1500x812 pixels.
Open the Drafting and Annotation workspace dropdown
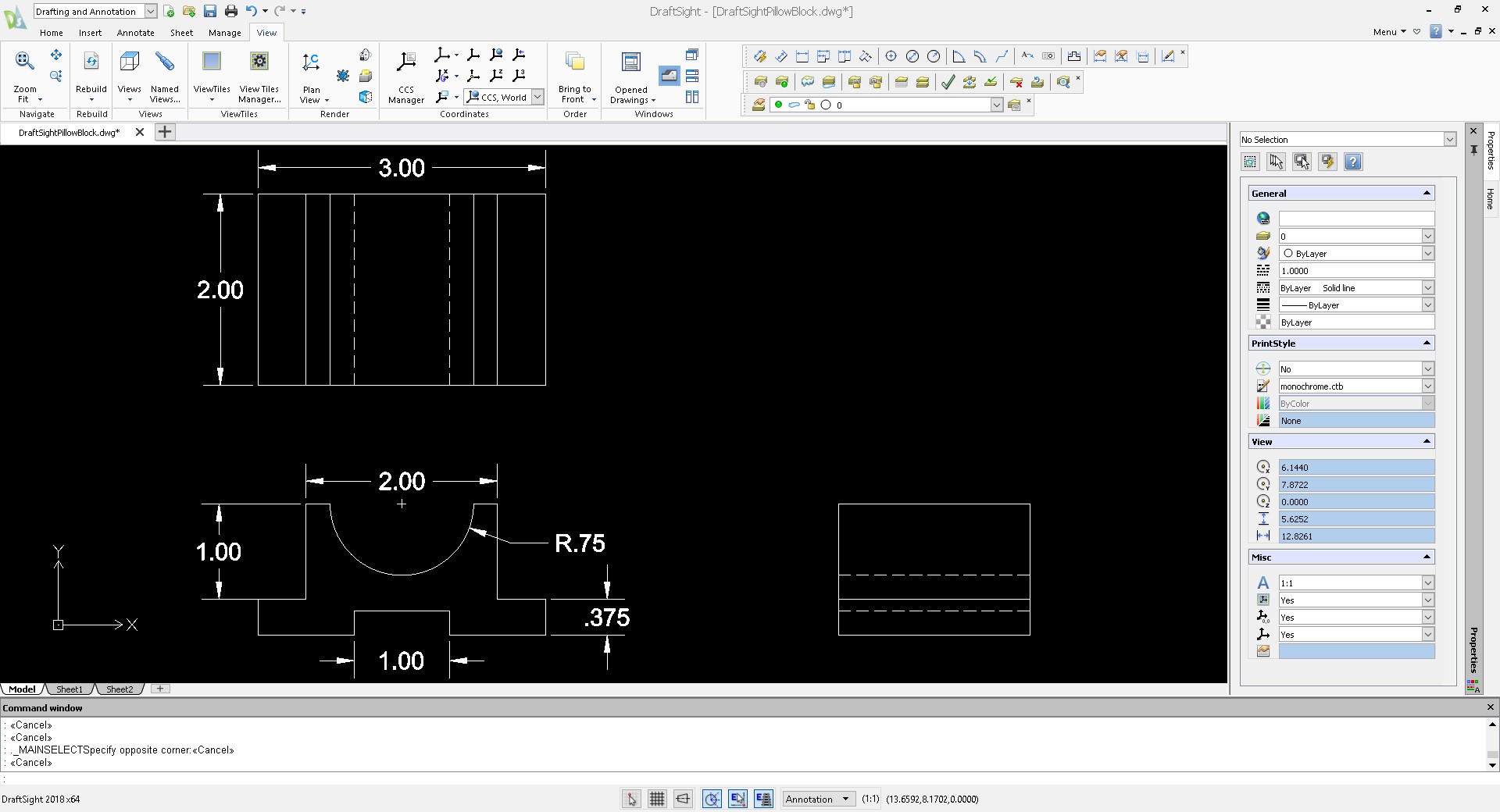coord(150,12)
